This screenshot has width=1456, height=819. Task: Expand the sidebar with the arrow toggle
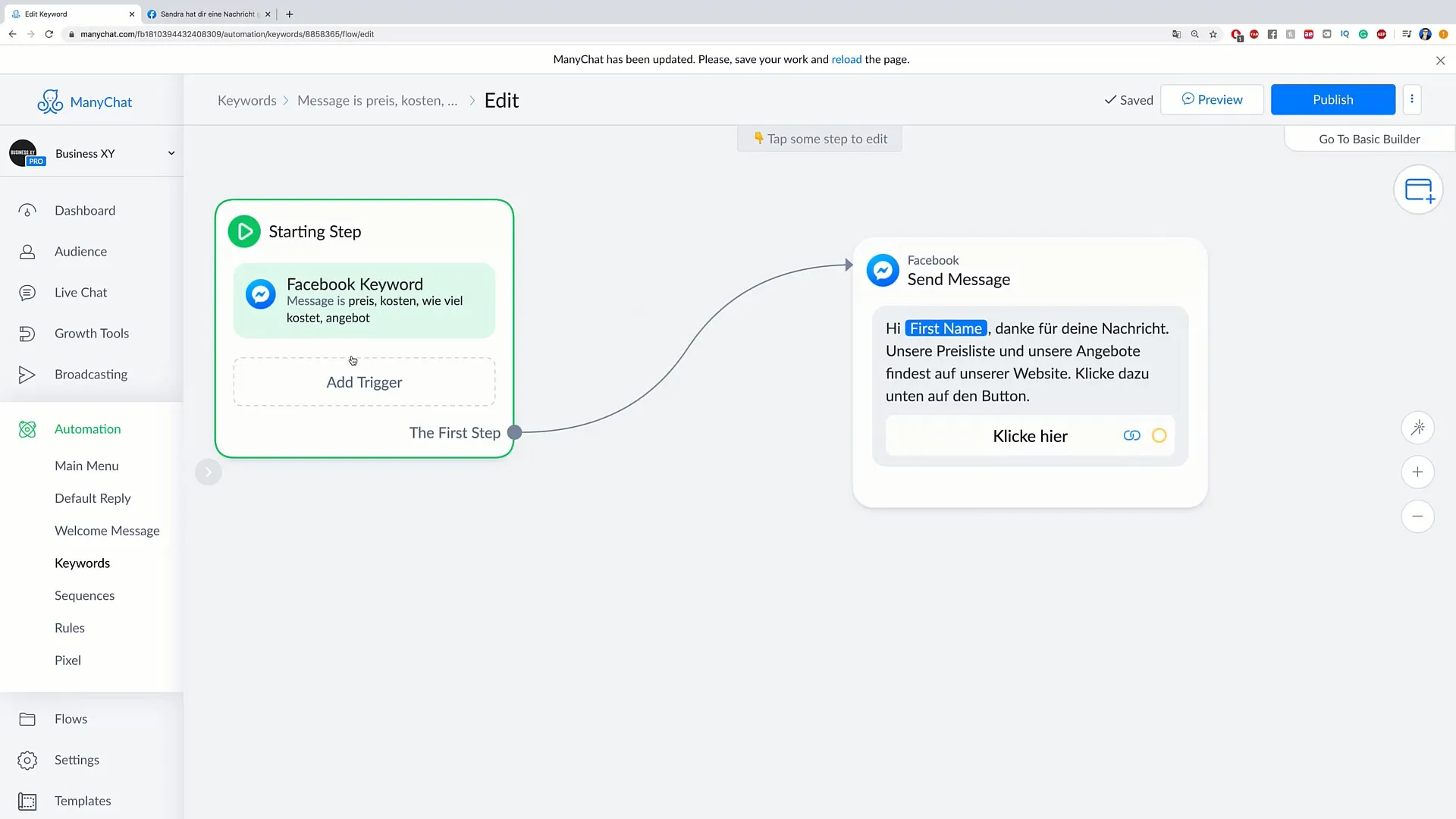click(x=209, y=472)
